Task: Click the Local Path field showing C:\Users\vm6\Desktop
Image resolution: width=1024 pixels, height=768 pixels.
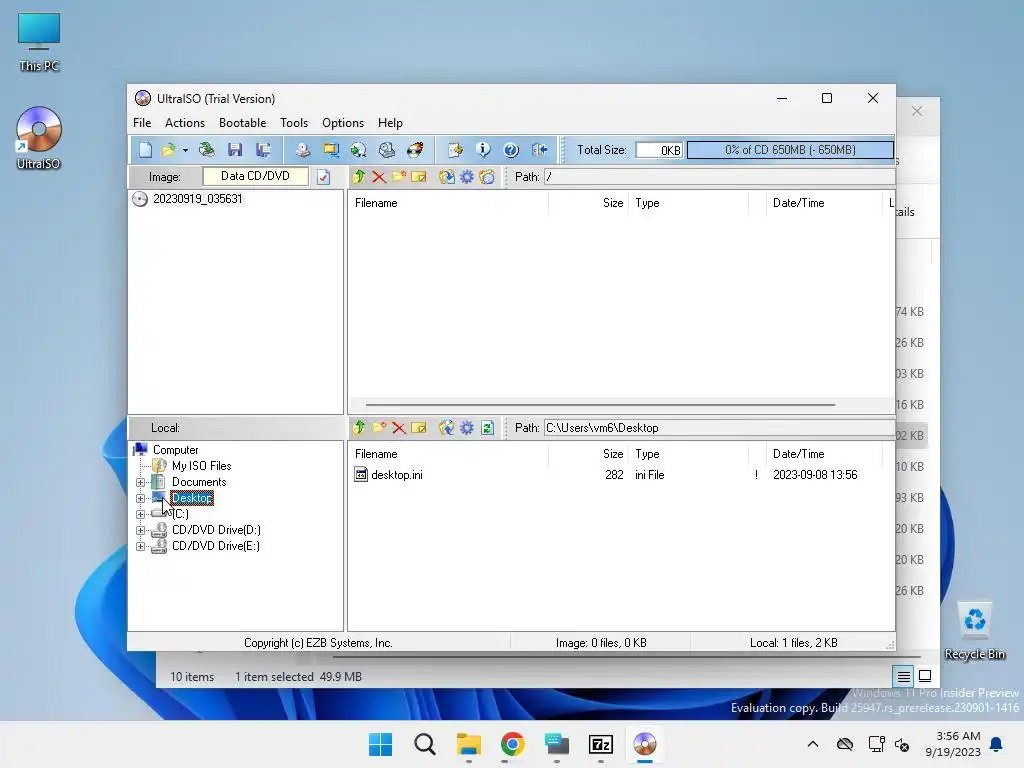Action: [720, 428]
